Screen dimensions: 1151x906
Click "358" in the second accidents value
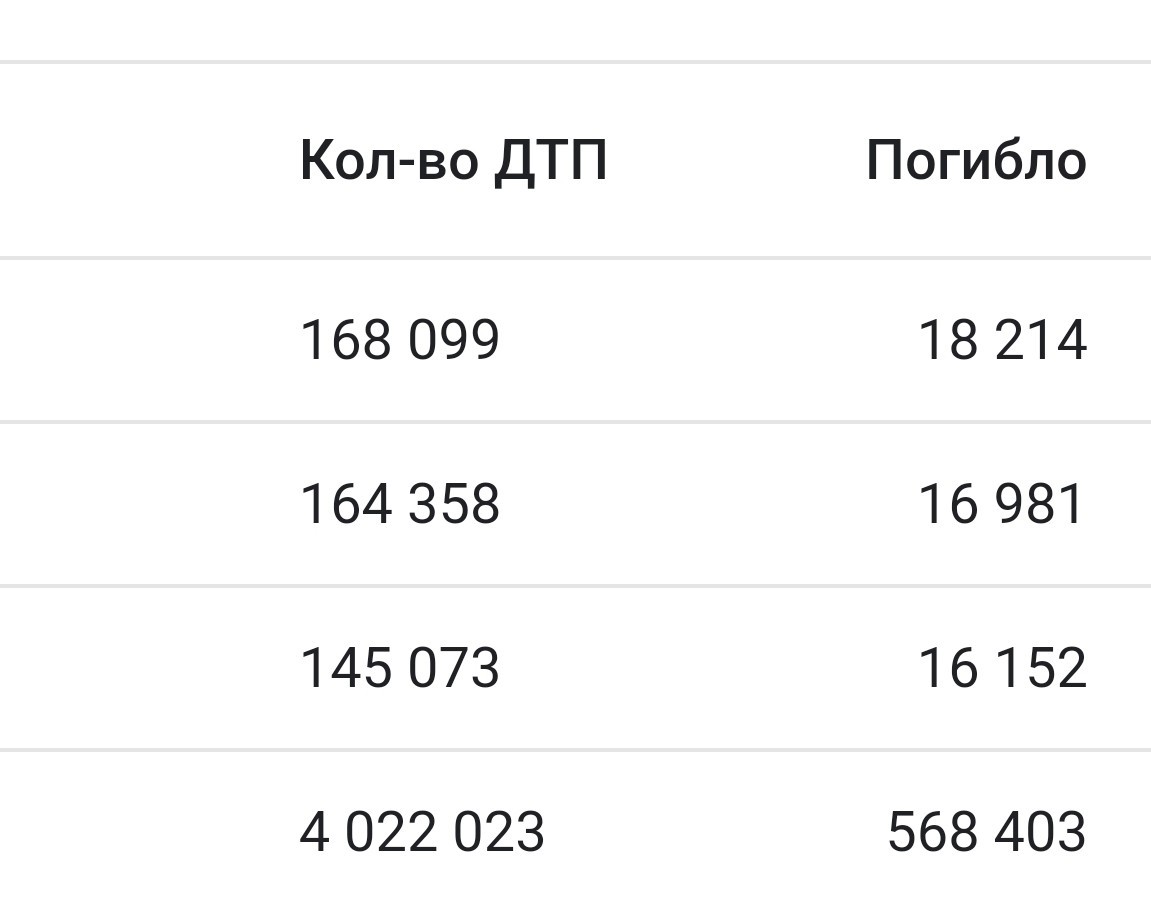[x=454, y=504]
